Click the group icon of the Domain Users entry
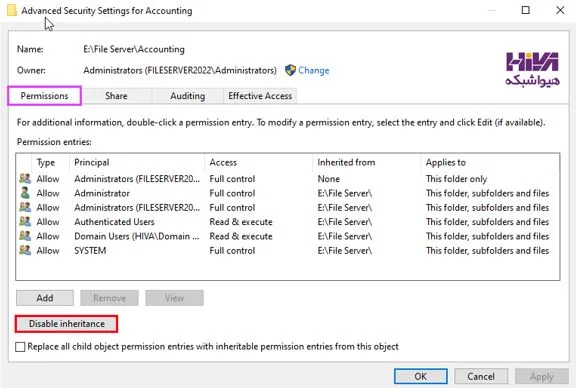Viewport: 576px width, 388px height. click(25, 236)
